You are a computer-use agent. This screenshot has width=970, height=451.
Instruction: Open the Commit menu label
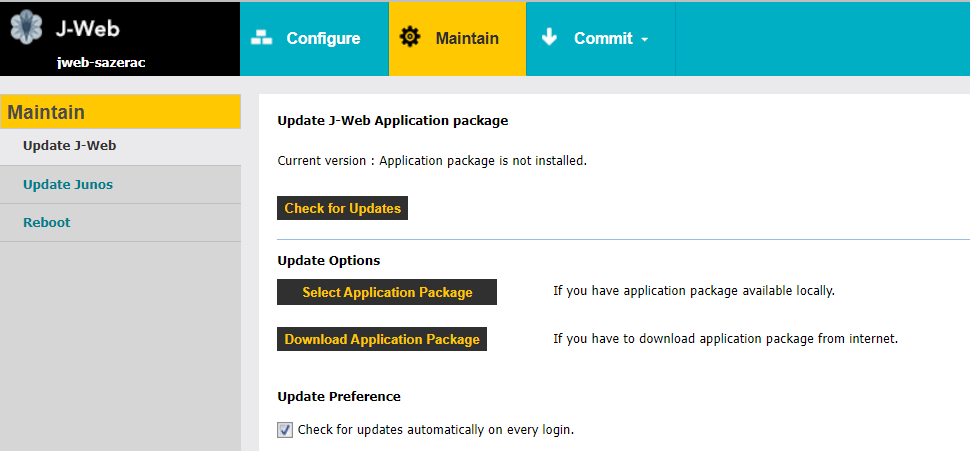(x=603, y=39)
